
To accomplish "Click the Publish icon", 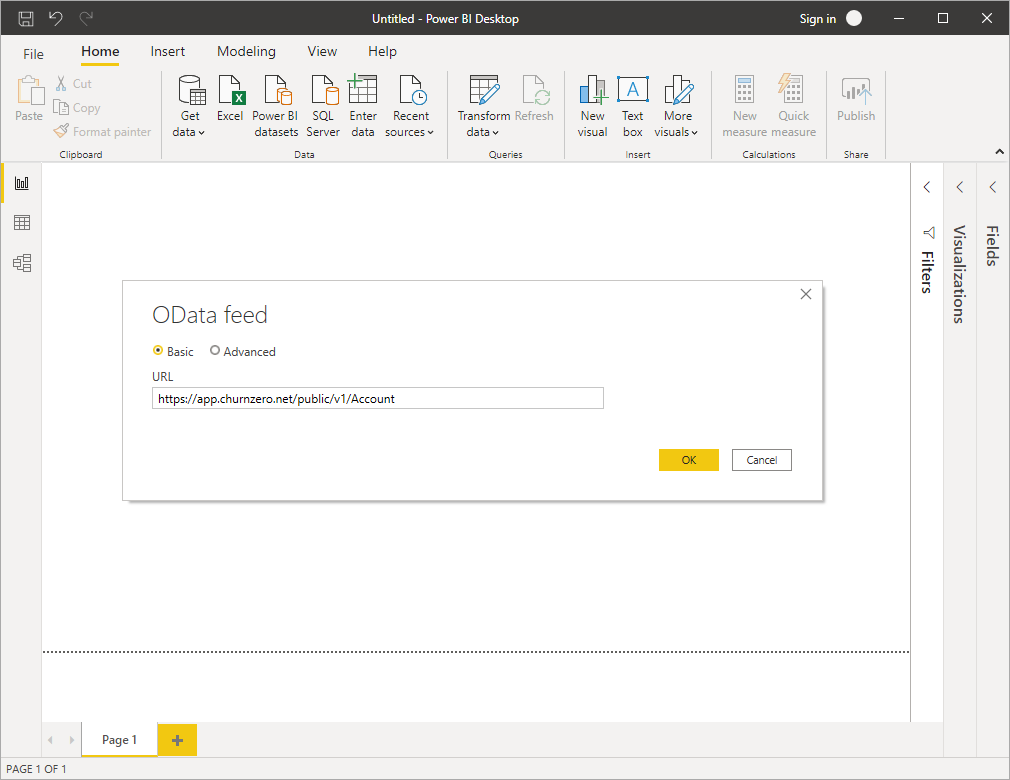I will 856,90.
